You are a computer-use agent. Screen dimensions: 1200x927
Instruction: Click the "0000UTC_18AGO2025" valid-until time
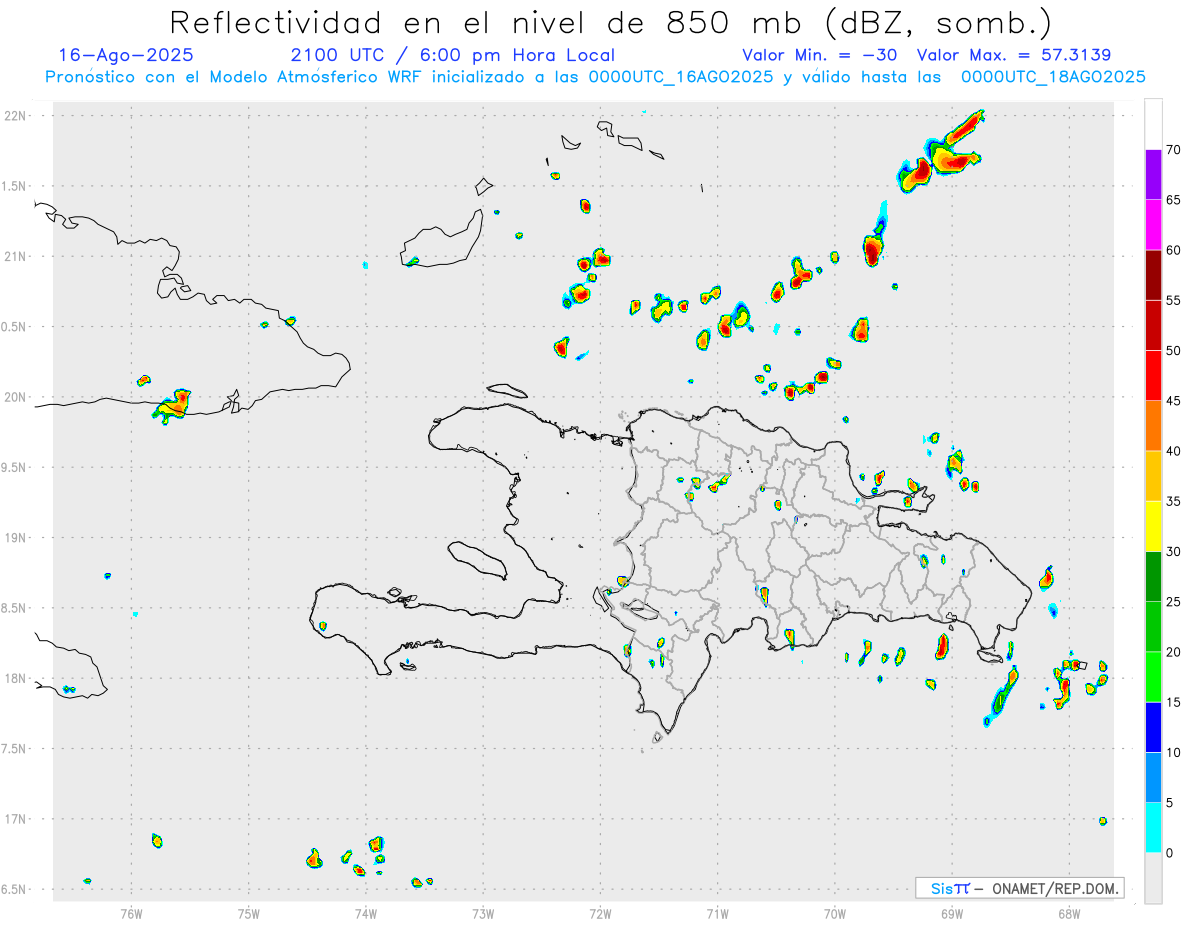click(1053, 77)
